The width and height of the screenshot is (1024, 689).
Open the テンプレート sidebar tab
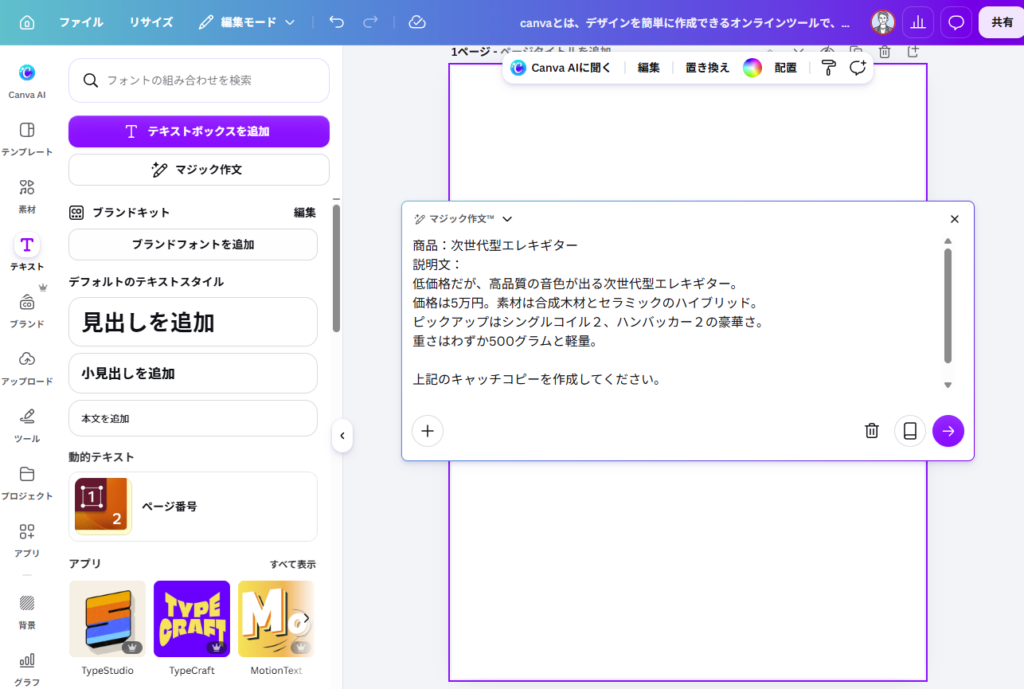27,138
